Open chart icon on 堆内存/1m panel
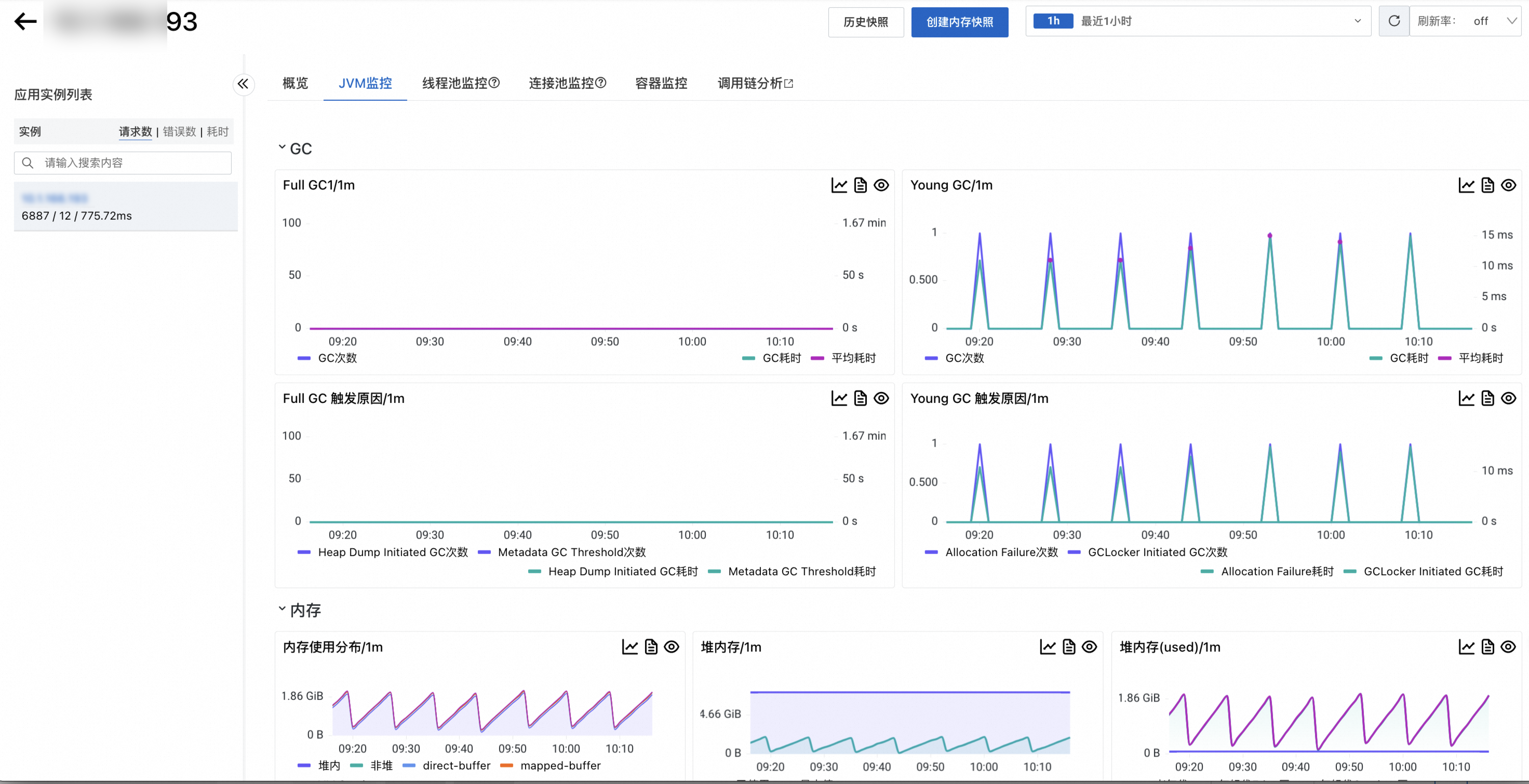This screenshot has height=784, width=1529. (1048, 647)
